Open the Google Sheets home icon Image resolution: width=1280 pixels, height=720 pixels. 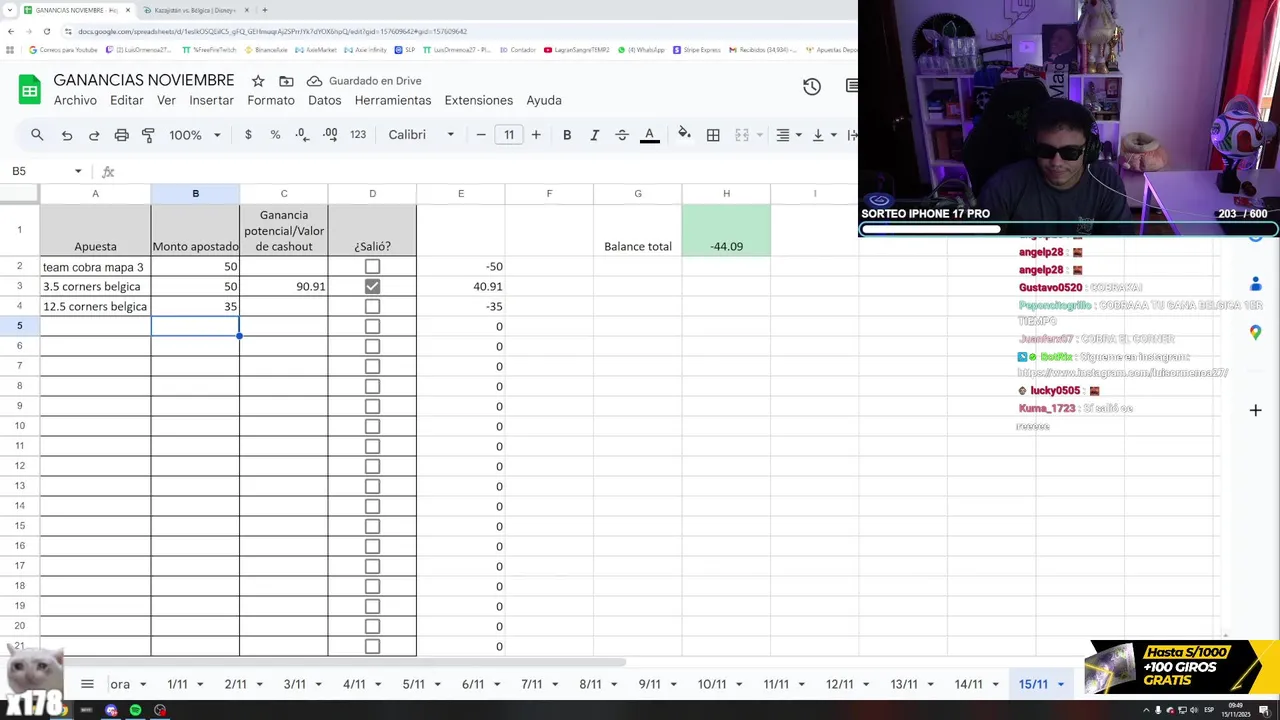point(29,90)
